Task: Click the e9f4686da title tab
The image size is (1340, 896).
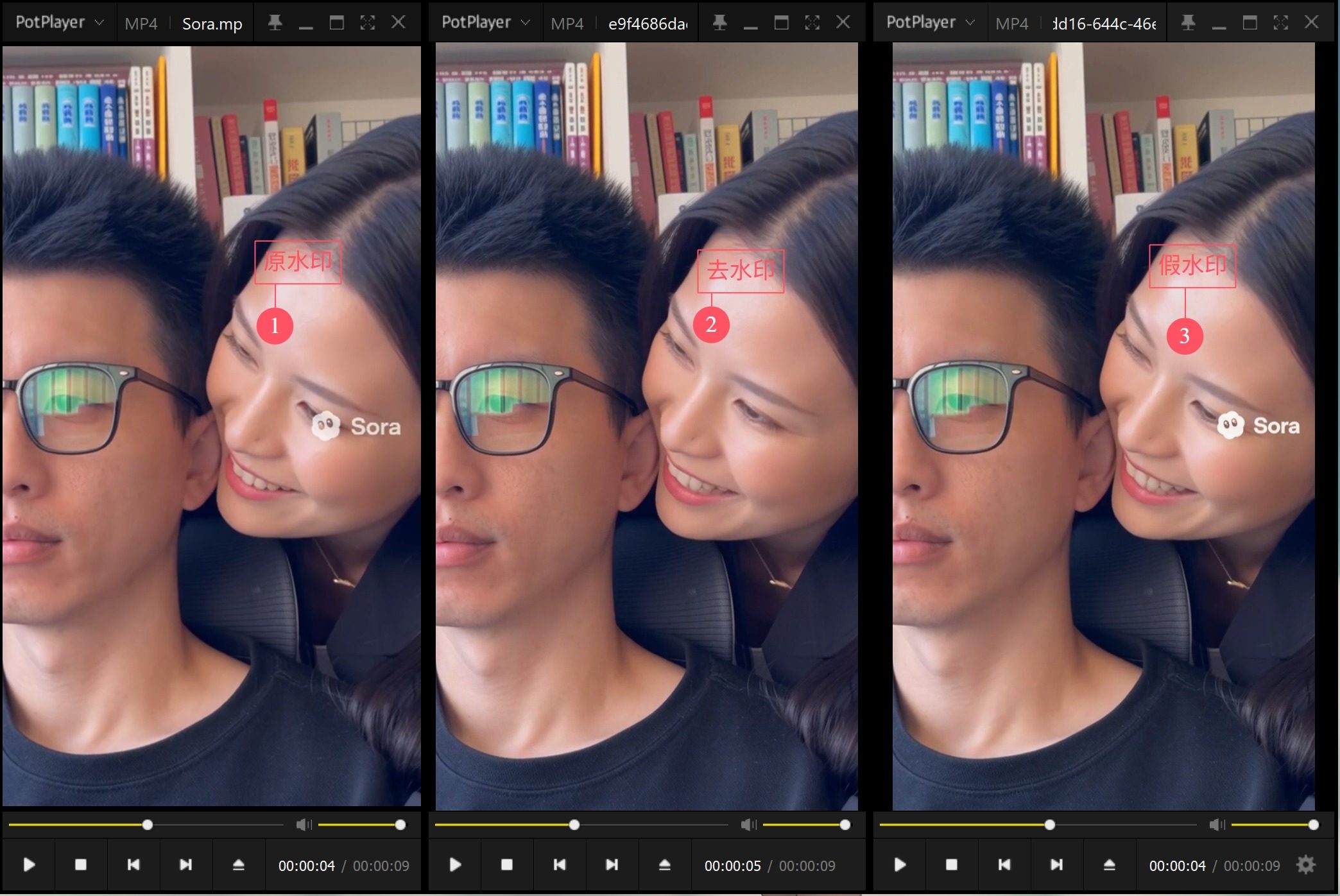Action: pos(647,24)
